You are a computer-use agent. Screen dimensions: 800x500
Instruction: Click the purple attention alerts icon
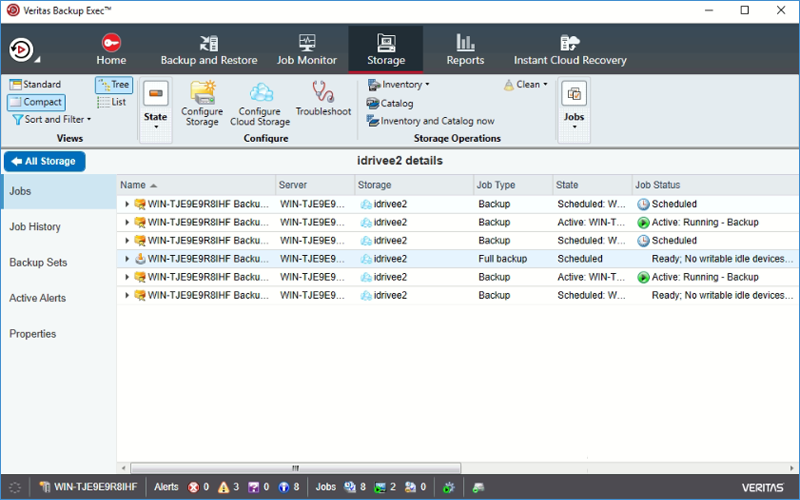pos(254,487)
